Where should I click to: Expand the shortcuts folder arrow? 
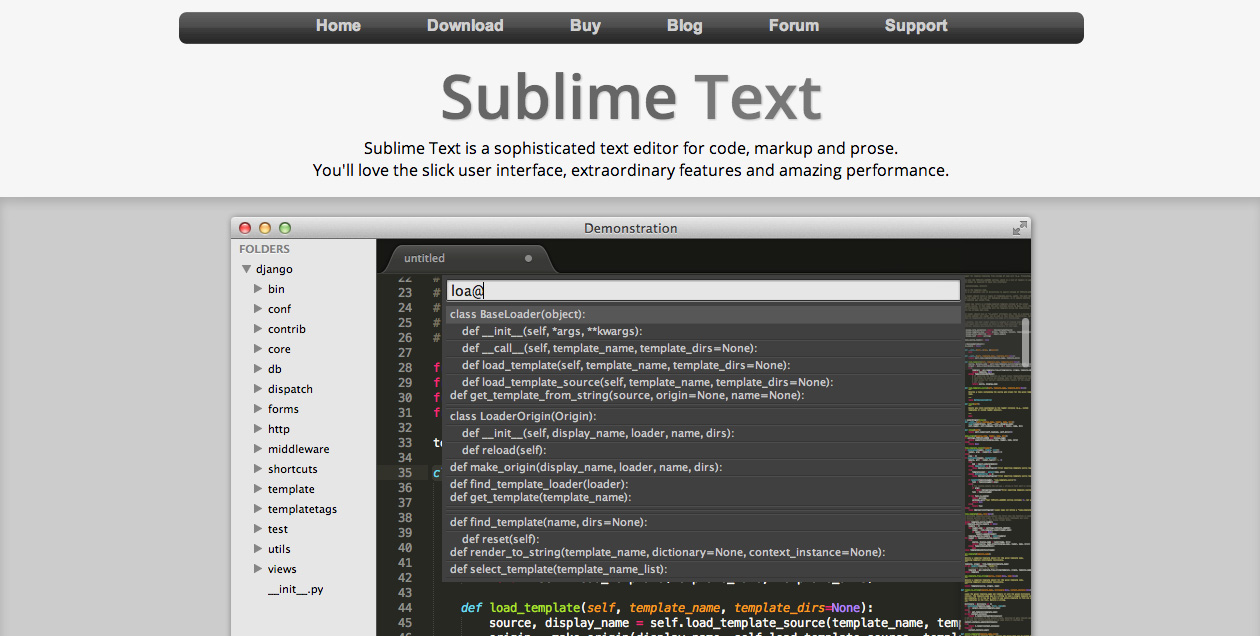[258, 469]
